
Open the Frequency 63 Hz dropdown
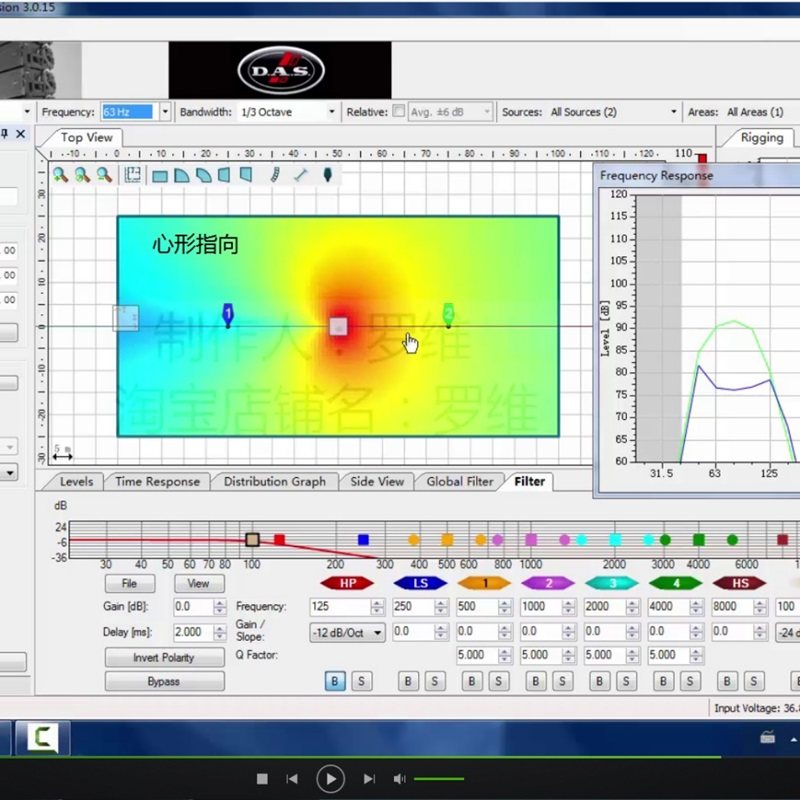[165, 112]
